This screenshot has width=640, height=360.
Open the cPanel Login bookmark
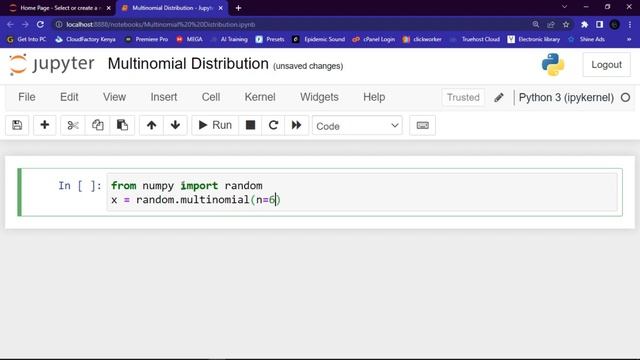373,39
